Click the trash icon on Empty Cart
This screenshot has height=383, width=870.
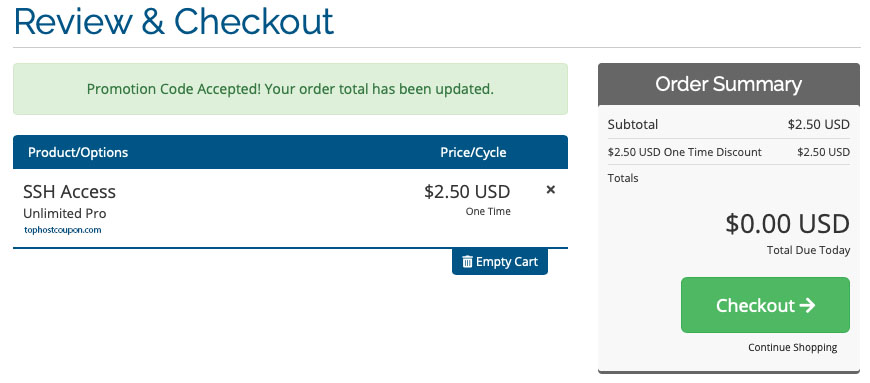[467, 261]
